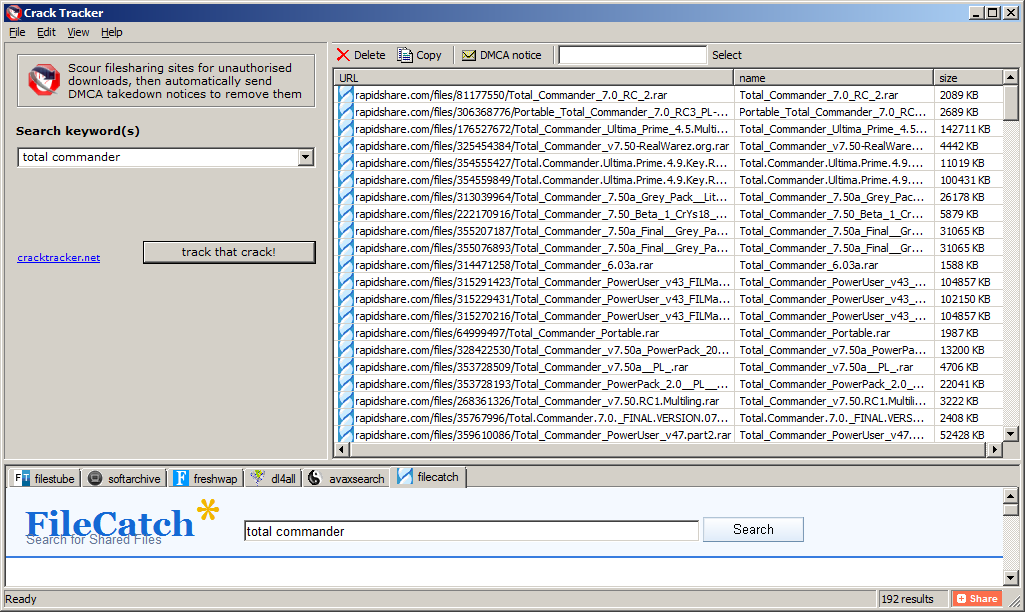Click the freshwap tab icon

tap(181, 478)
